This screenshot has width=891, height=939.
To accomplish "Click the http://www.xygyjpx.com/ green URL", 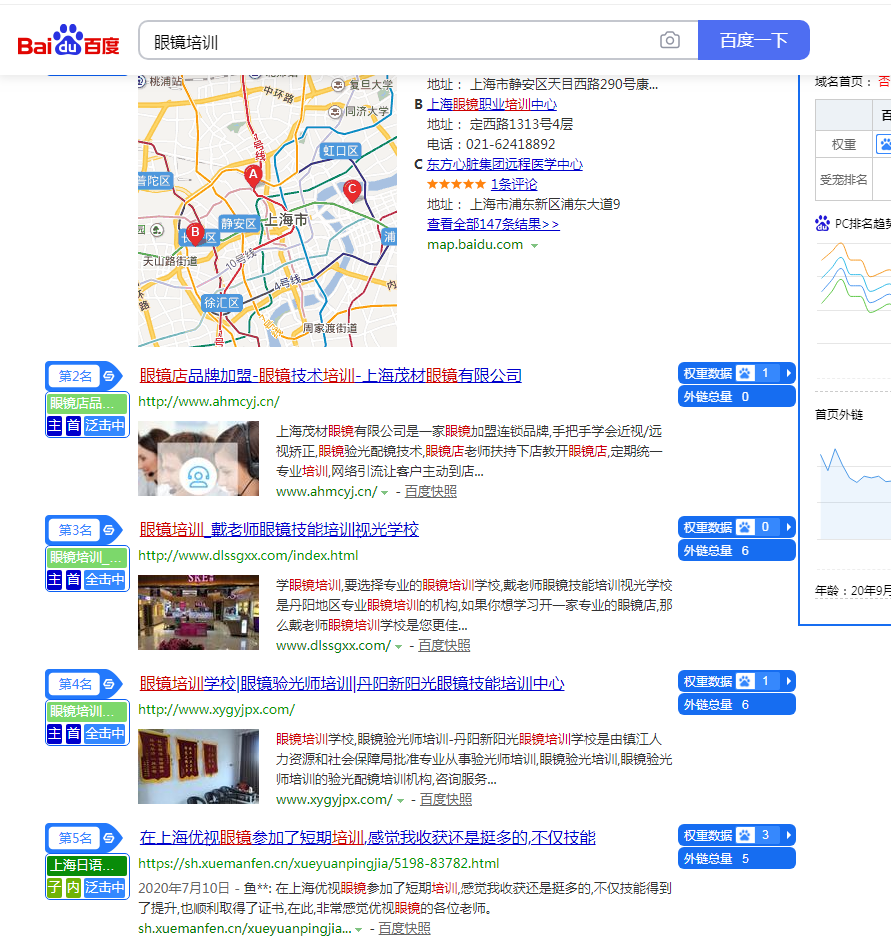I will coord(216,709).
